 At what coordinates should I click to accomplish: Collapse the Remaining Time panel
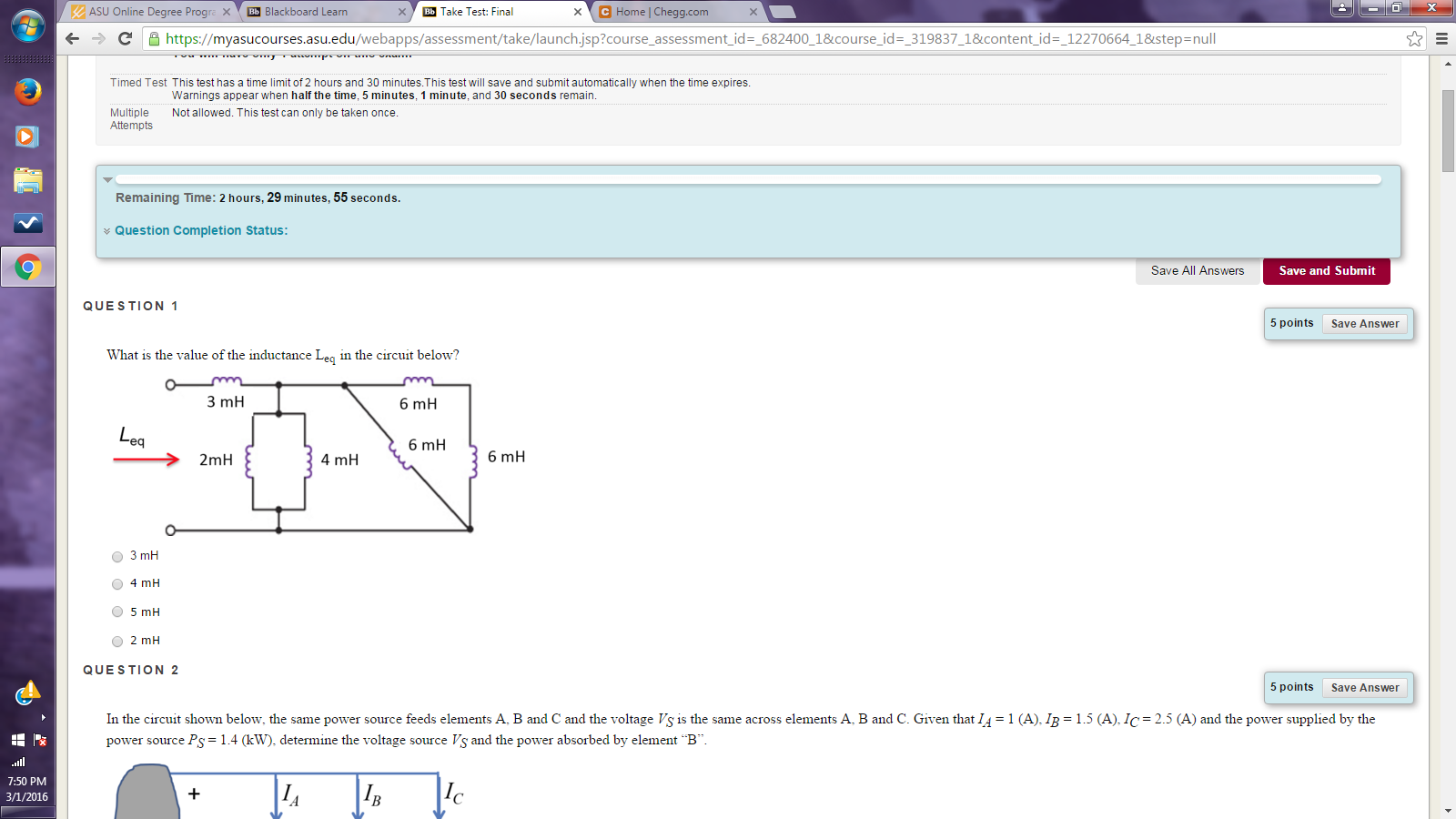[108, 178]
